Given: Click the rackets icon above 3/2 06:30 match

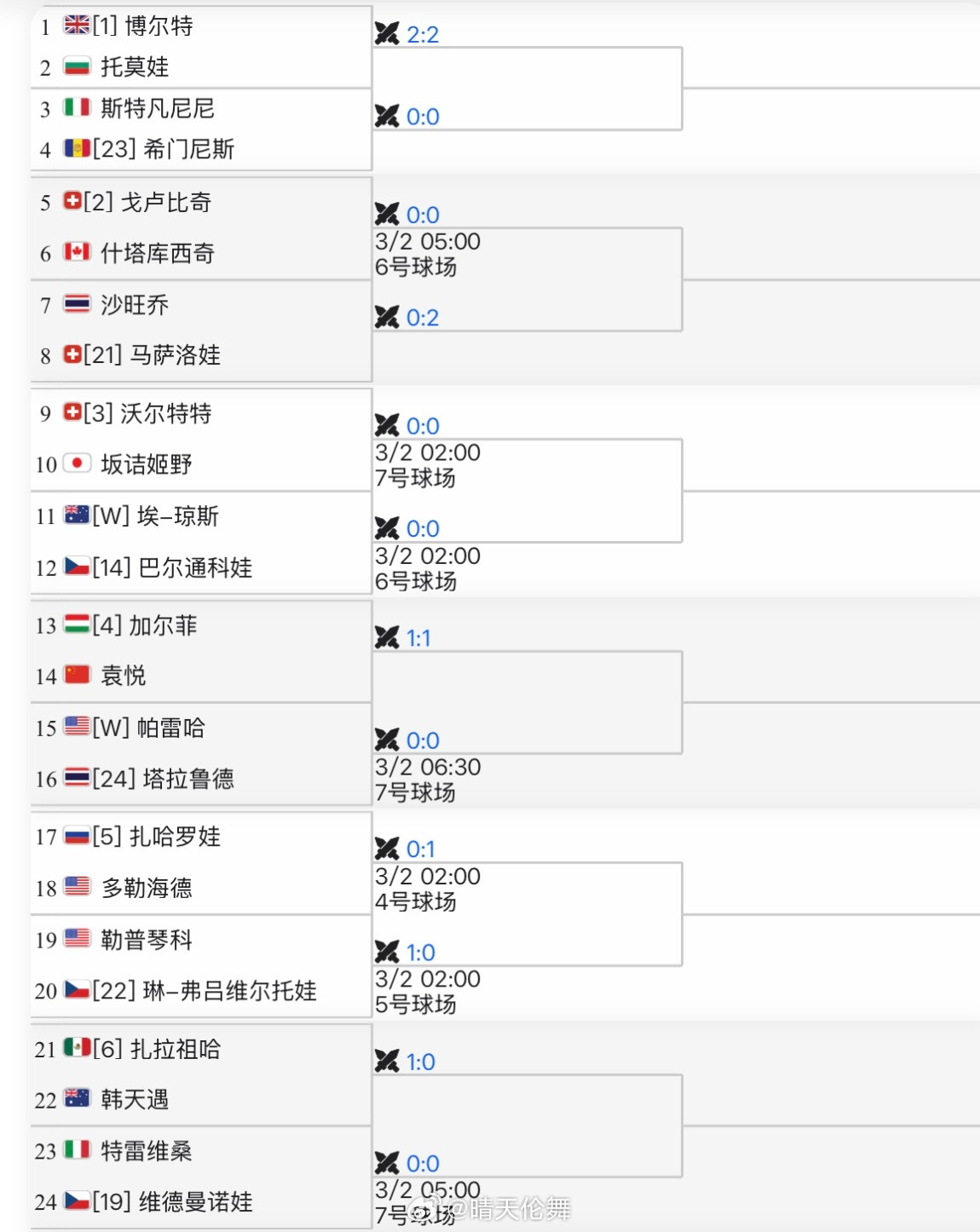Looking at the screenshot, I should coord(388,740).
